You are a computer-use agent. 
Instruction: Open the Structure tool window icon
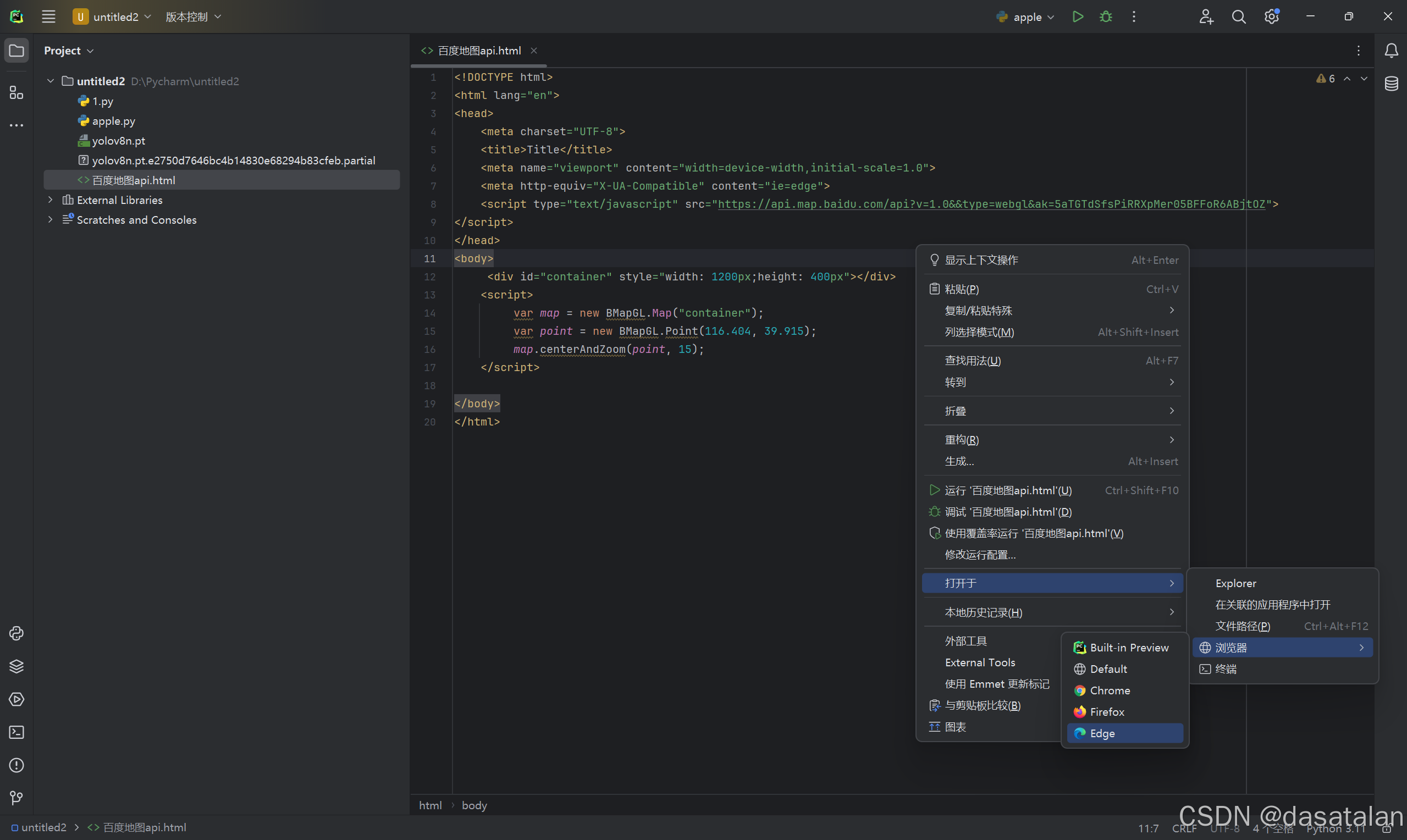pyautogui.click(x=16, y=92)
